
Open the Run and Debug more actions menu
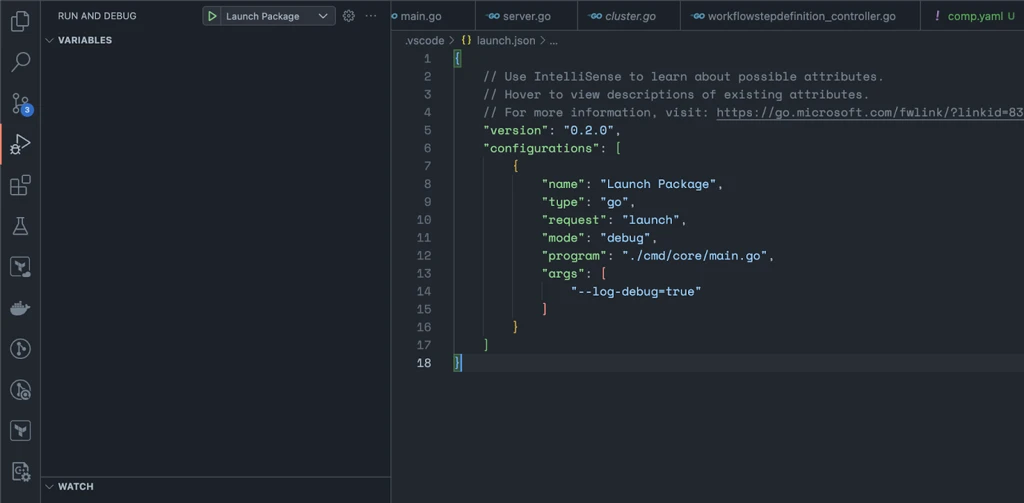[x=371, y=16]
